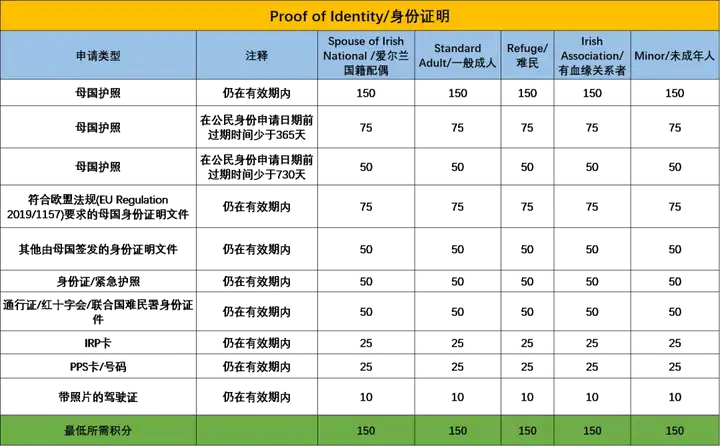Image resolution: width=720 pixels, height=446 pixels.
Task: Click Standard Adult '75' in the 365天 row
Action: point(457,127)
